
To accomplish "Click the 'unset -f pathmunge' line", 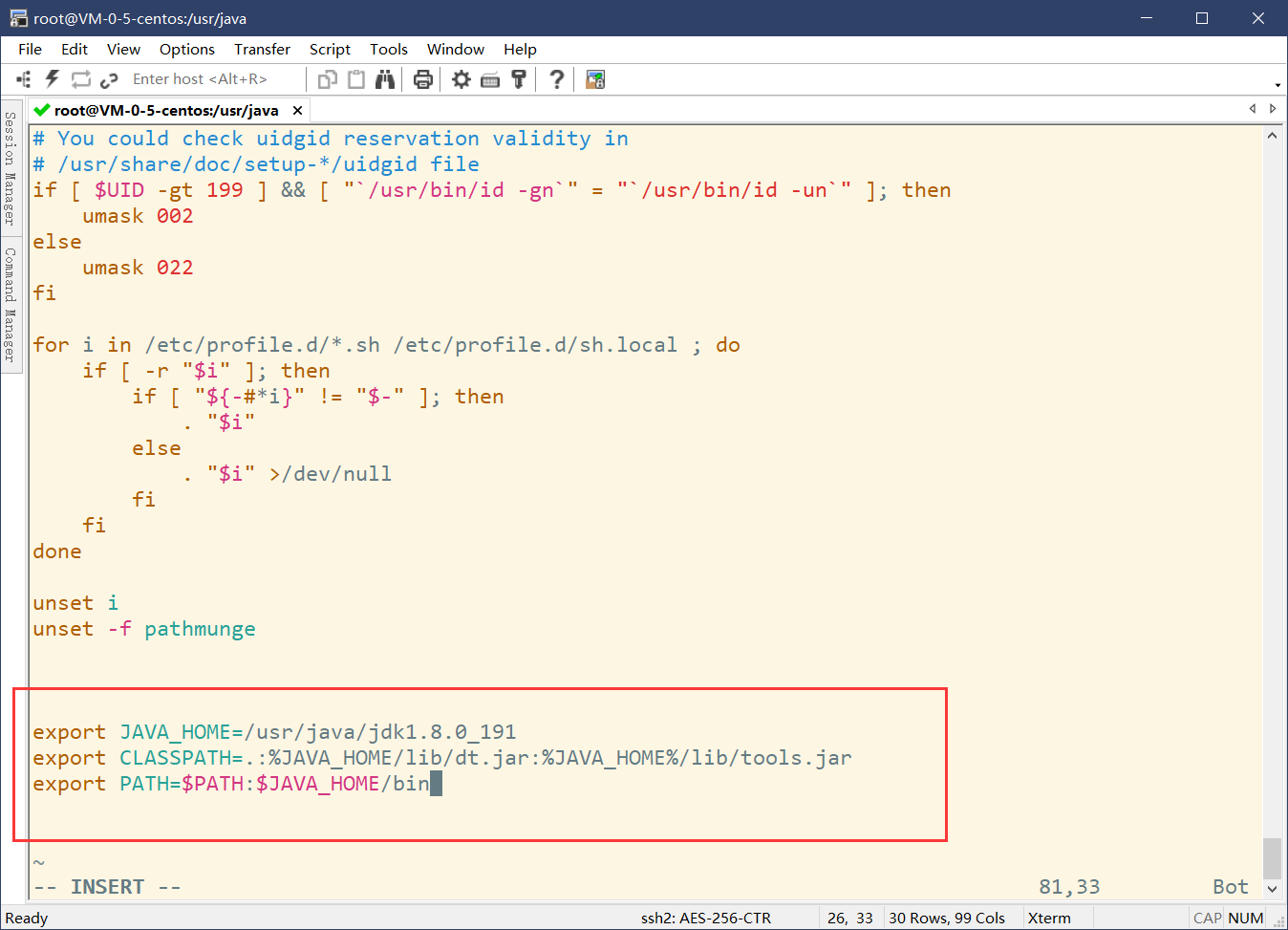I will click(x=144, y=629).
